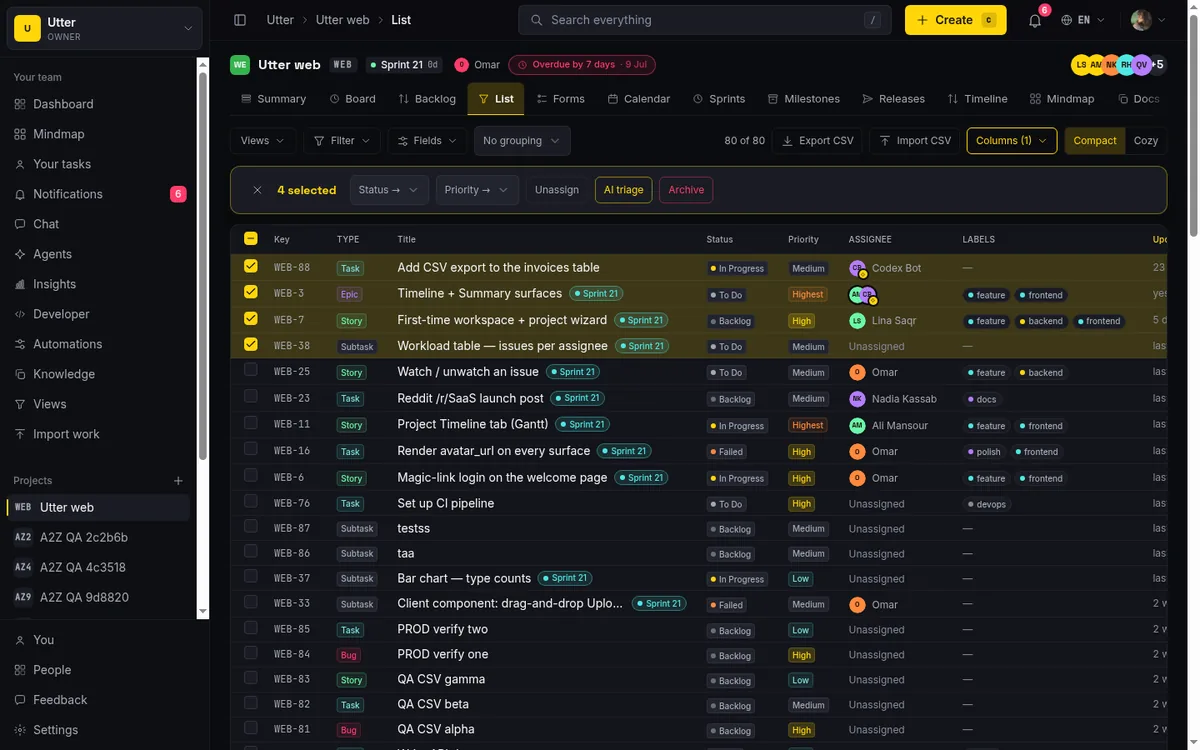Expand the No grouping dropdown
Screen dimensions: 1200x750
click(522, 141)
